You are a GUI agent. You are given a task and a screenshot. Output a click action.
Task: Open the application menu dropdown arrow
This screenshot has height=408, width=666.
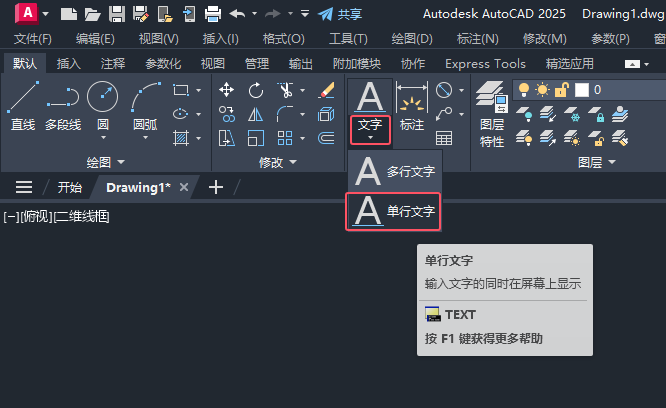pos(45,14)
